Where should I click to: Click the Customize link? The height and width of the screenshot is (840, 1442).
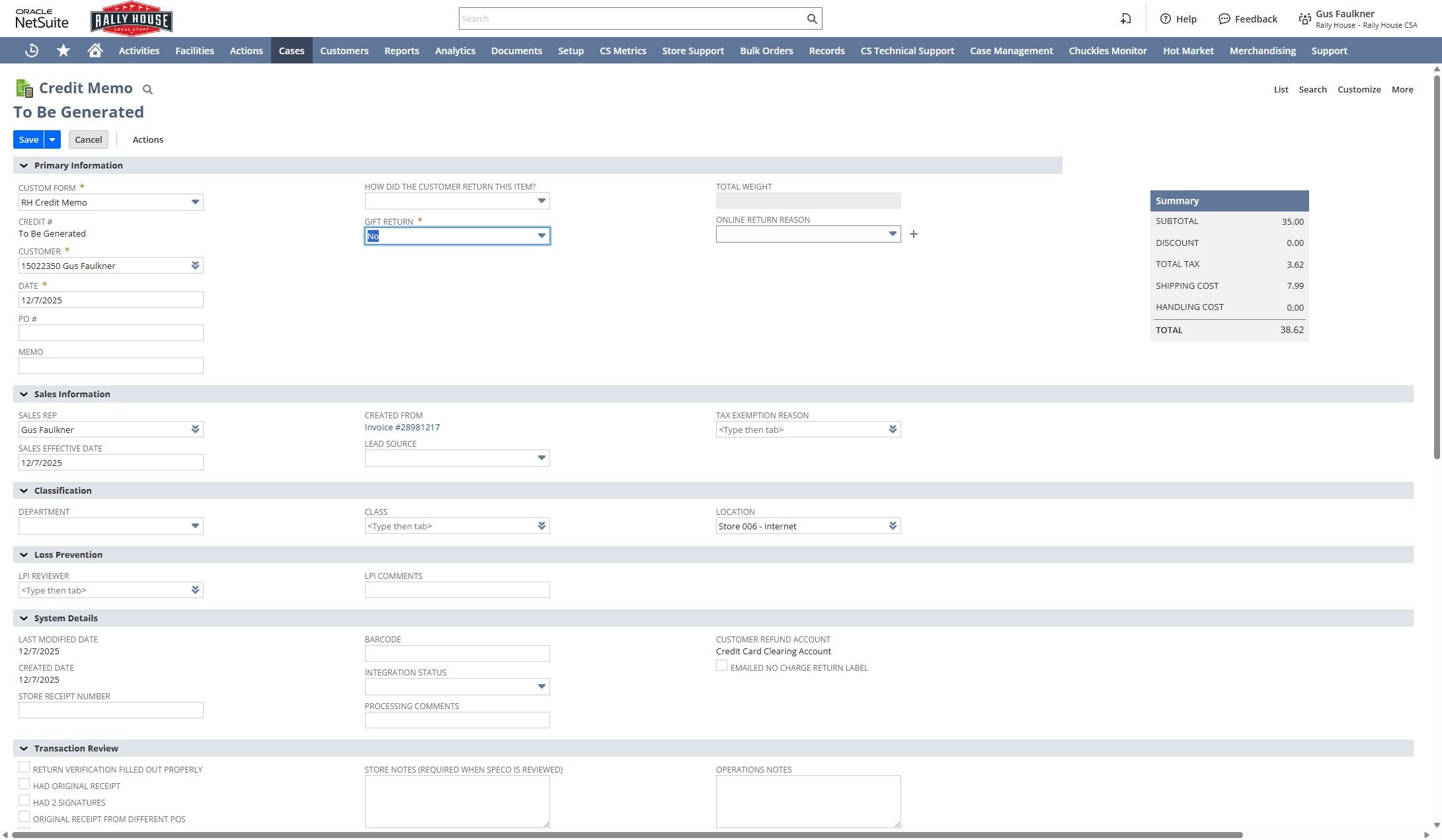coord(1359,89)
